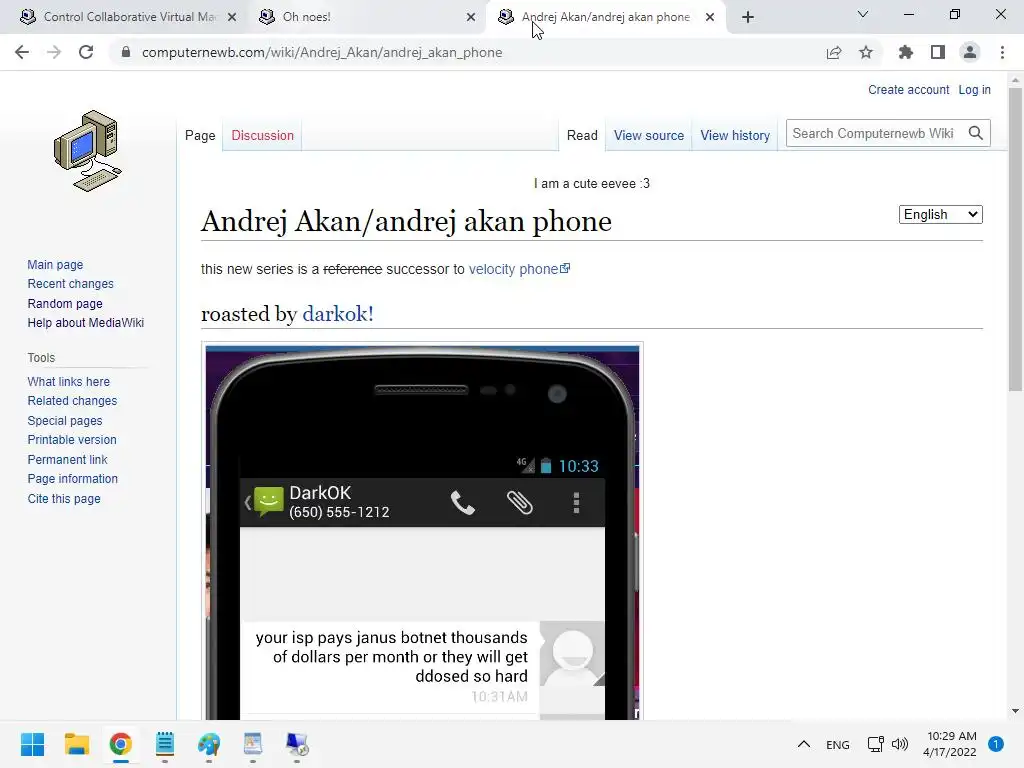Click the Chrome taskbar icon

[x=121, y=744]
